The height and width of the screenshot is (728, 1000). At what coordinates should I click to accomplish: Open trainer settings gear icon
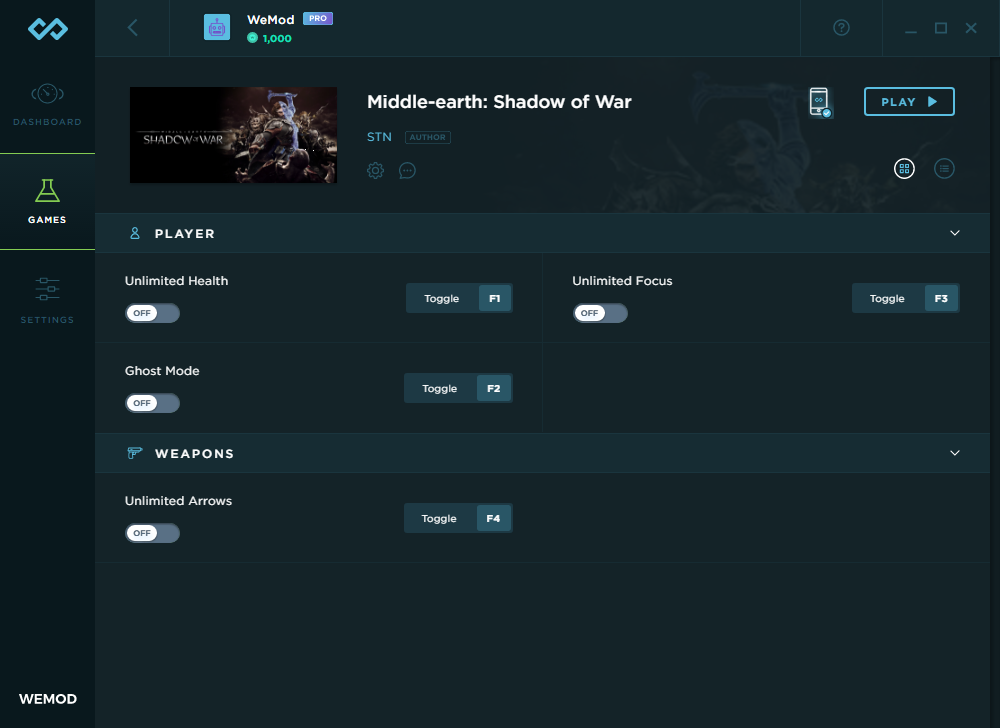tap(376, 170)
